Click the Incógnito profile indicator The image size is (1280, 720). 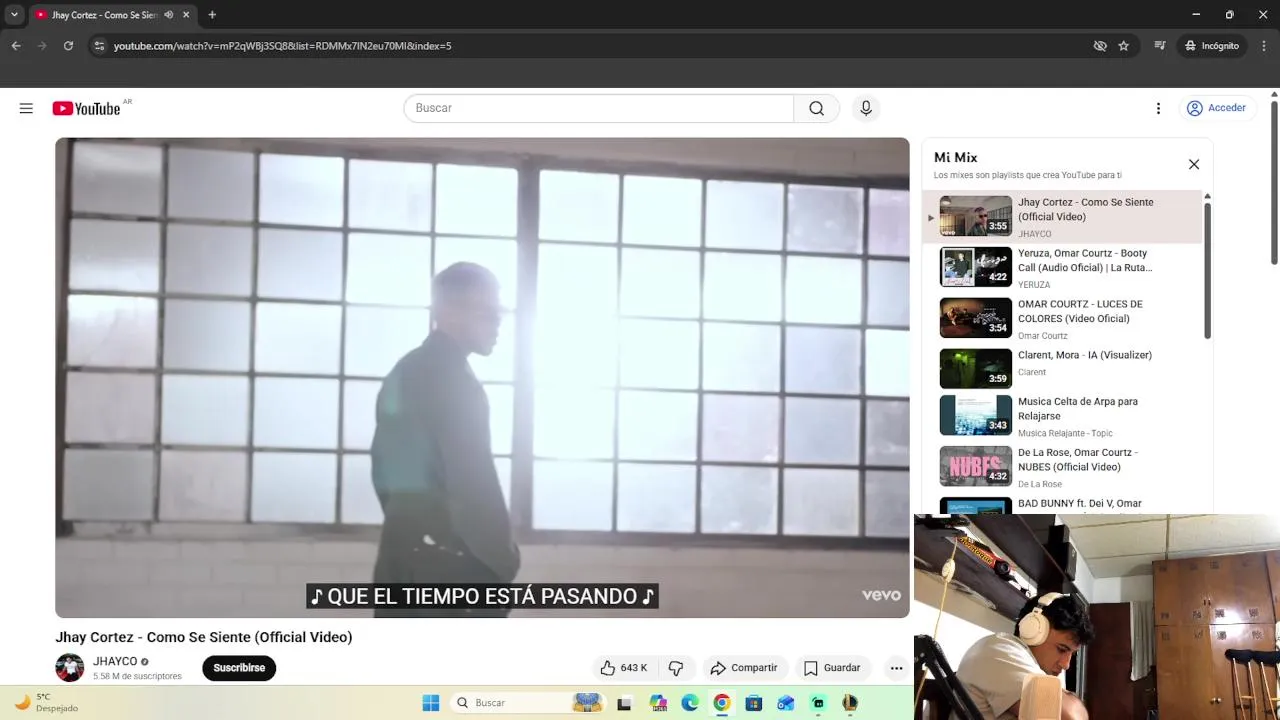pyautogui.click(x=1211, y=46)
